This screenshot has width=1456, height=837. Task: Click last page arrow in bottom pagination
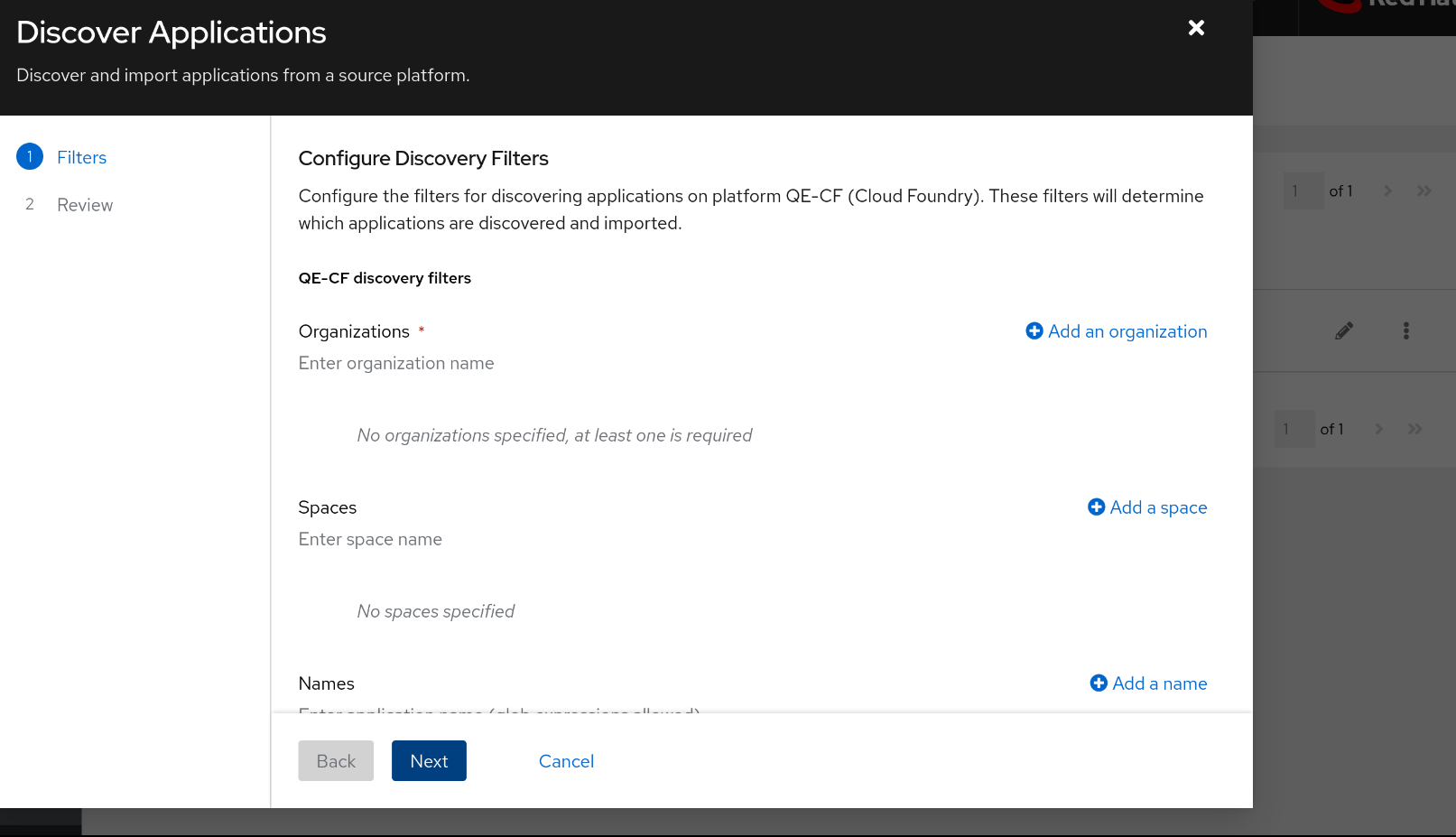pyautogui.click(x=1414, y=429)
